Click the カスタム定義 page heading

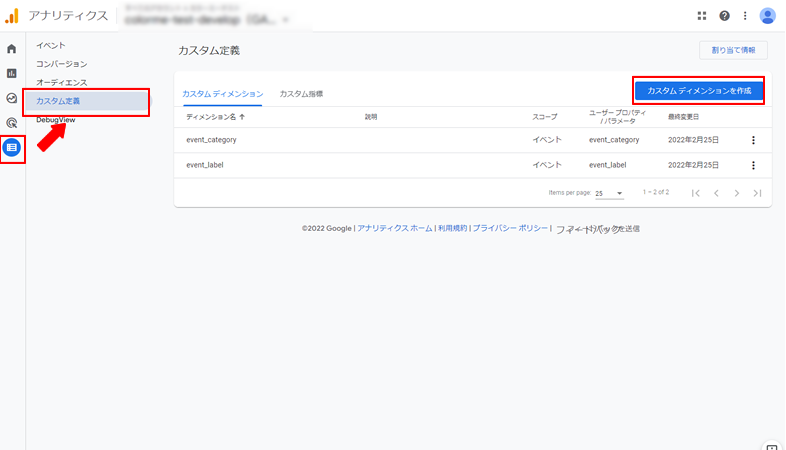pyautogui.click(x=209, y=51)
